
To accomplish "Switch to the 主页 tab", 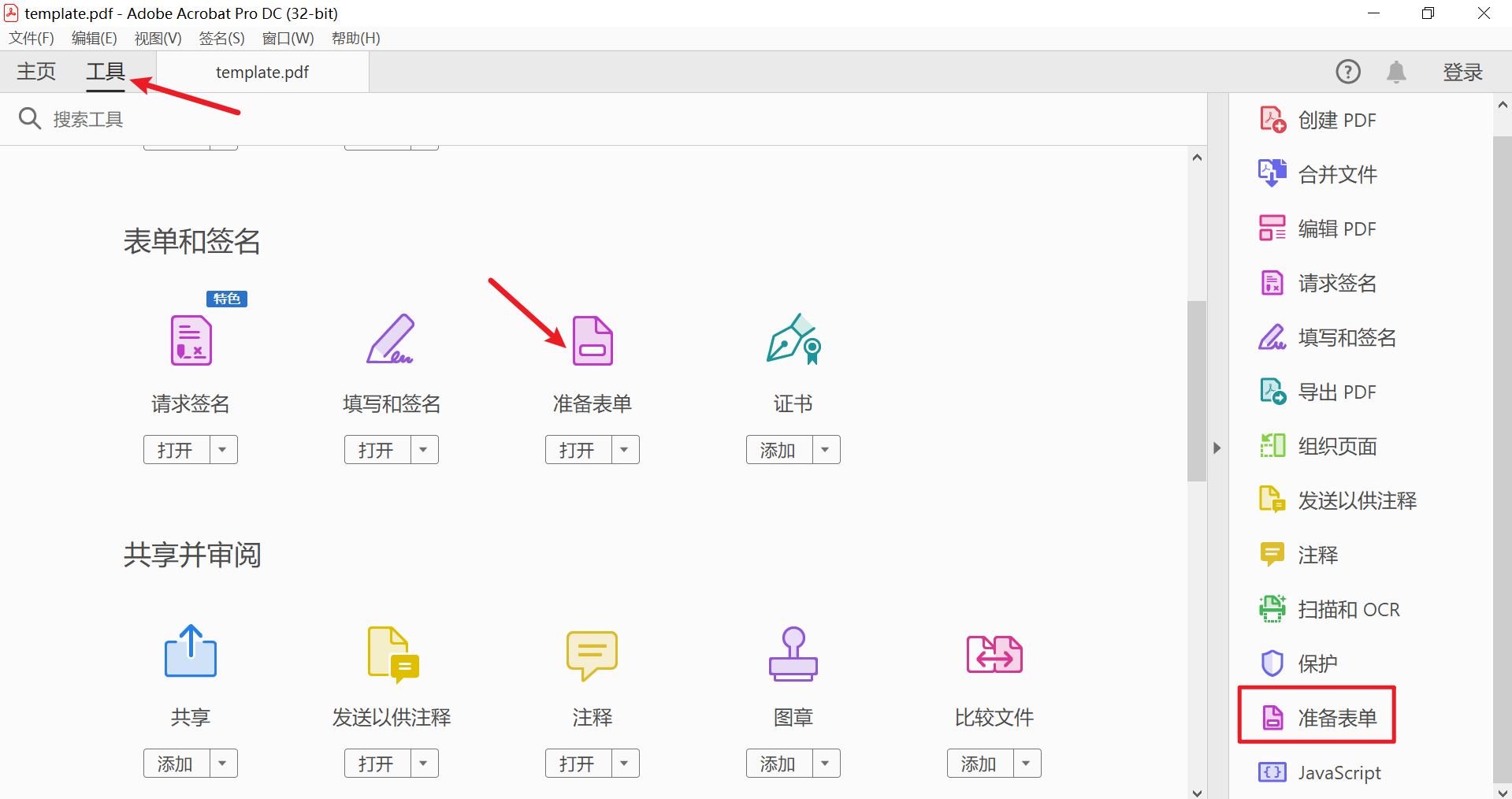I will tap(35, 72).
